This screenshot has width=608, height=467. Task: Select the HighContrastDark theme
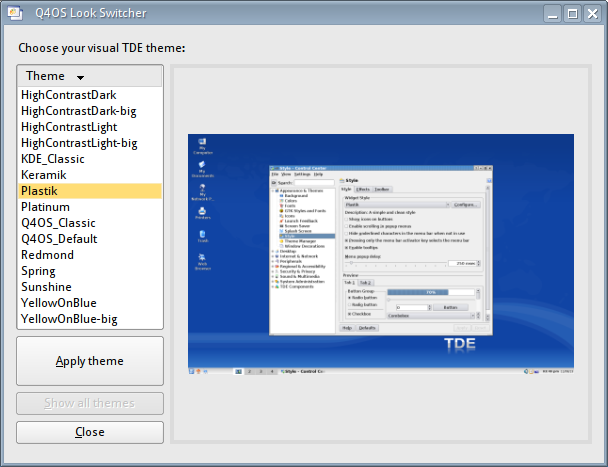[90, 95]
